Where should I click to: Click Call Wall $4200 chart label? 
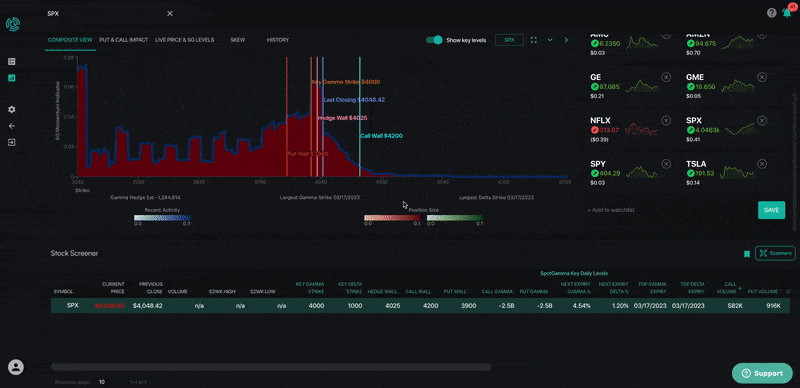click(x=381, y=136)
